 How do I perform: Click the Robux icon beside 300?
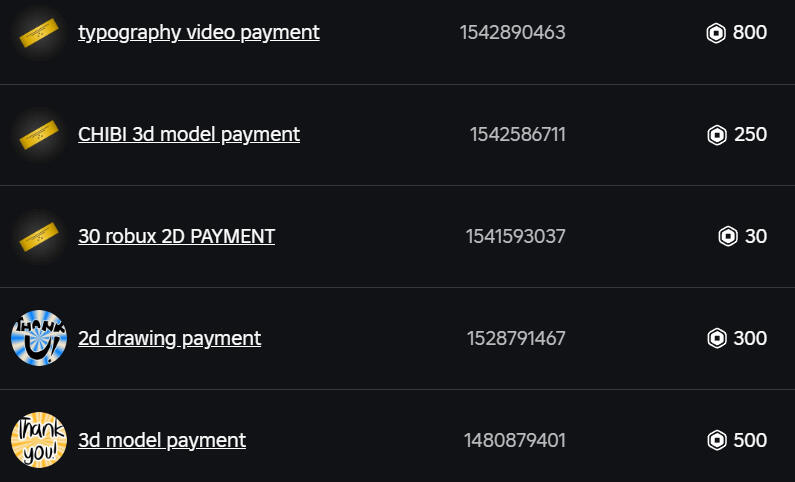[x=717, y=339]
